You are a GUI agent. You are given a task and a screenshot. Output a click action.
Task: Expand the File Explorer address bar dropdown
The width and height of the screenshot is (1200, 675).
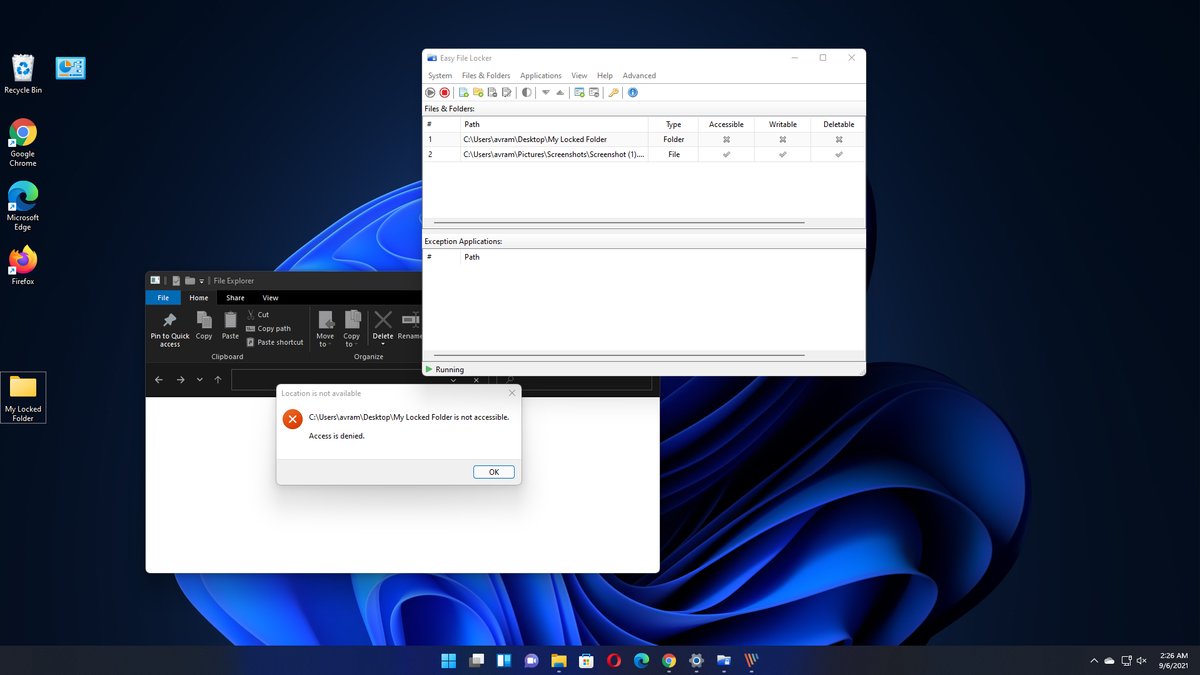[453, 379]
